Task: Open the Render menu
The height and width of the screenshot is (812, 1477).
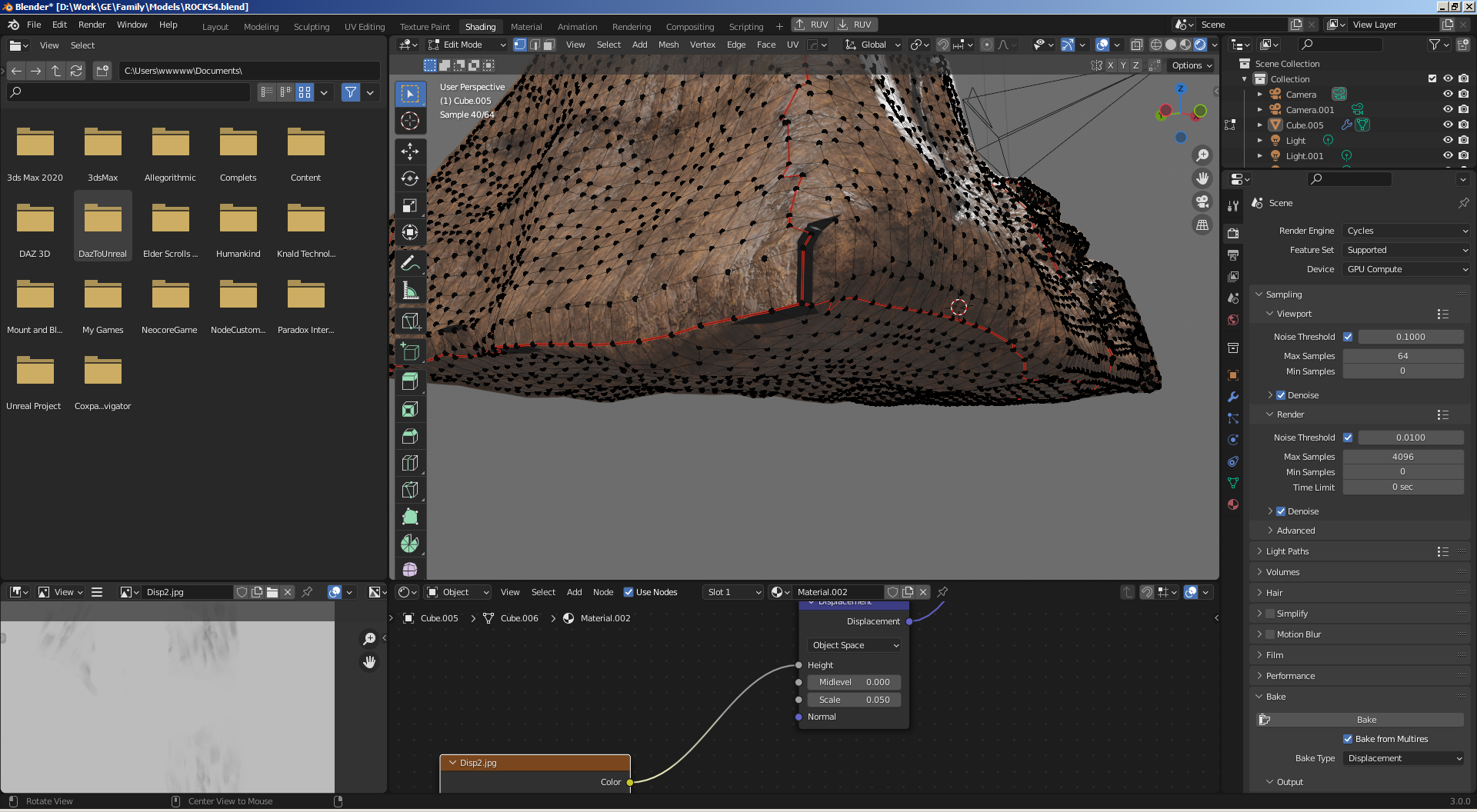Action: (92, 25)
